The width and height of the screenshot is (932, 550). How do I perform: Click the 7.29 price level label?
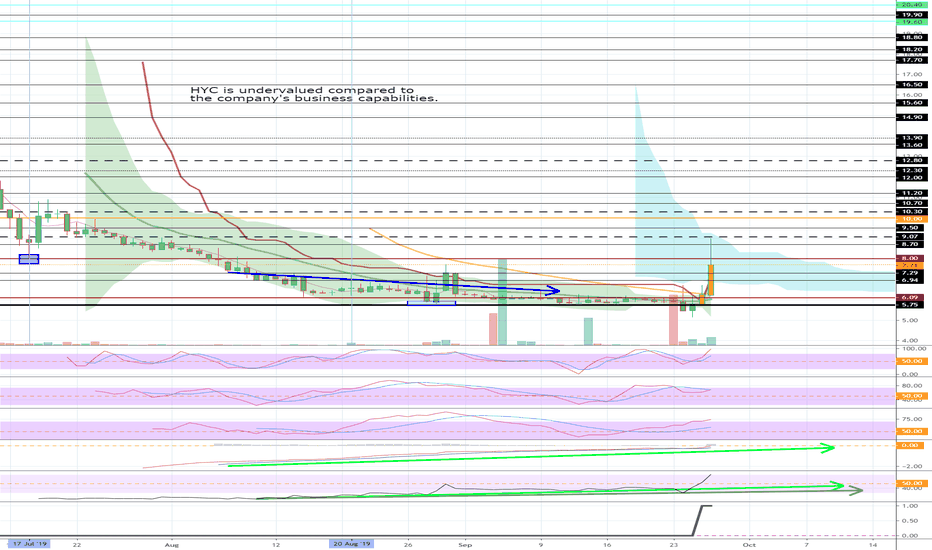pyautogui.click(x=912, y=273)
